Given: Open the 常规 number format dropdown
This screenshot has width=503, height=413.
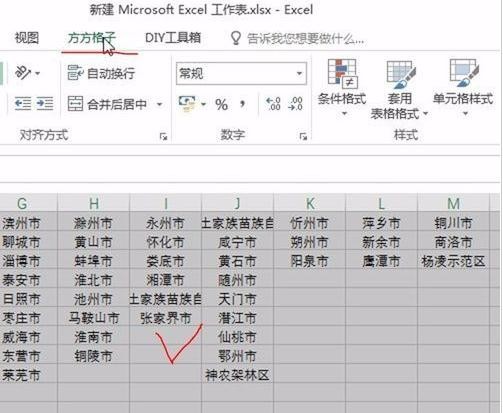Looking at the screenshot, I should click(x=241, y=73).
